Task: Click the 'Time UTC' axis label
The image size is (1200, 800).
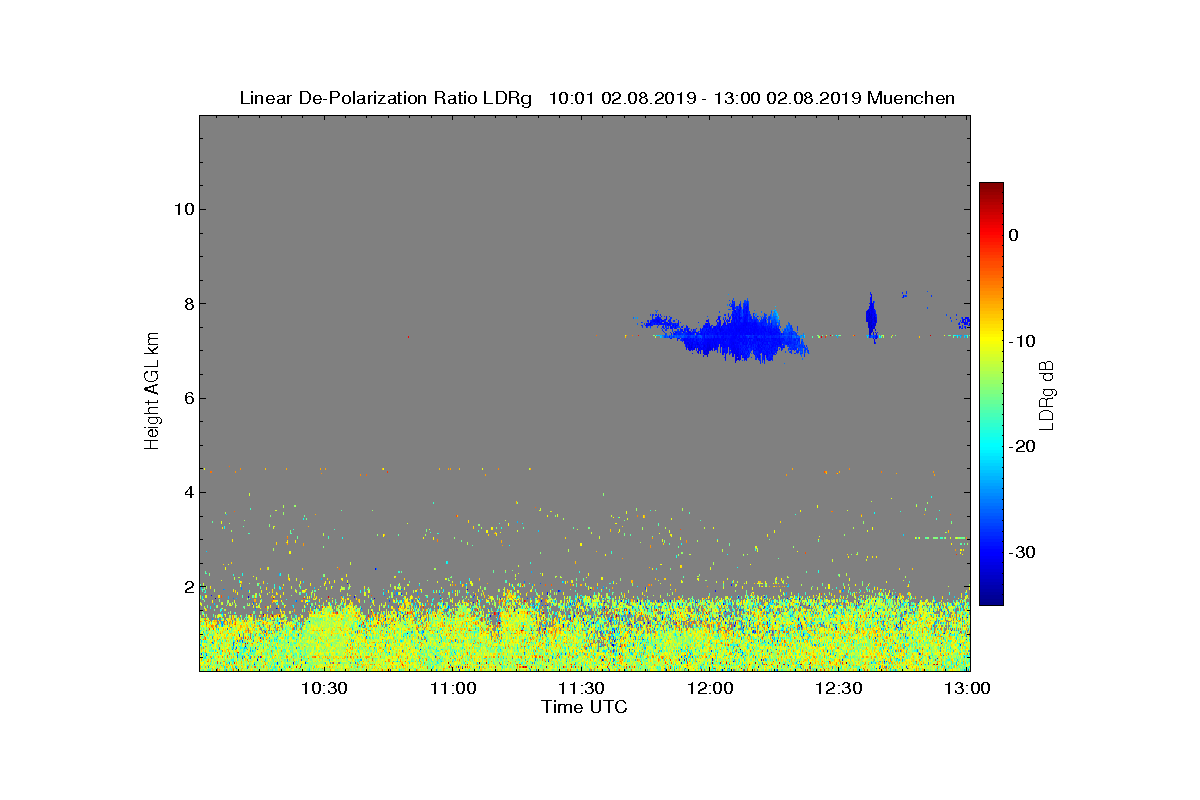Action: pos(585,707)
